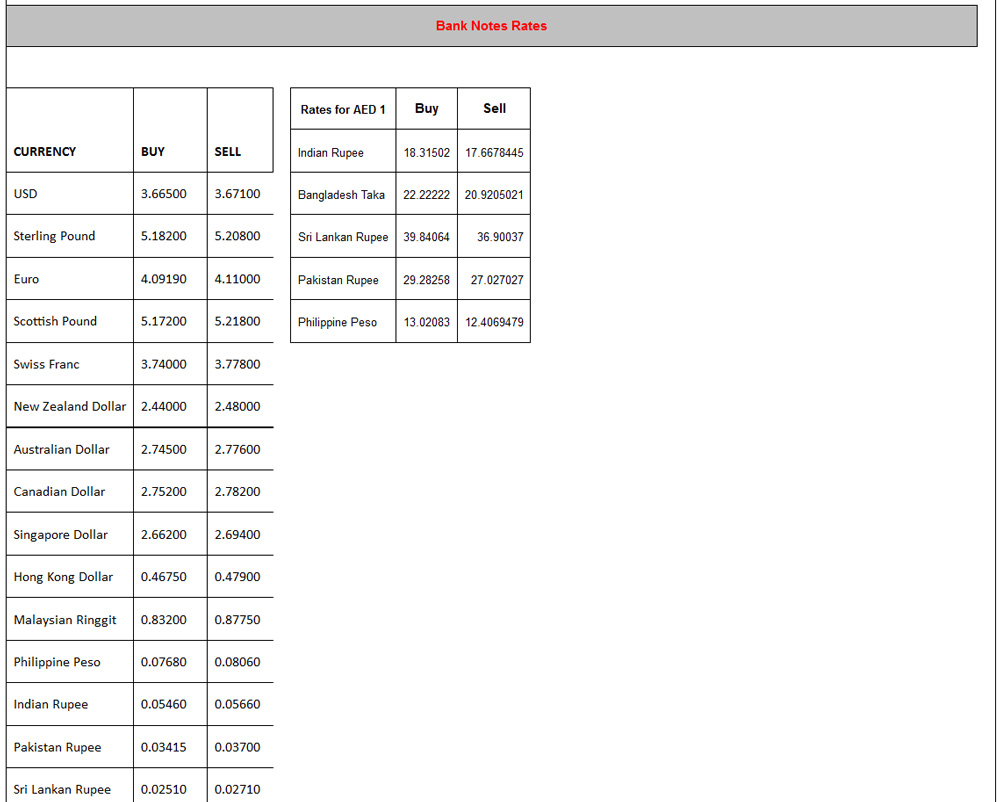Viewport: 1000px width, 802px height.
Task: Click Pakistan Rupee buy rate 29.28258
Action: click(426, 280)
